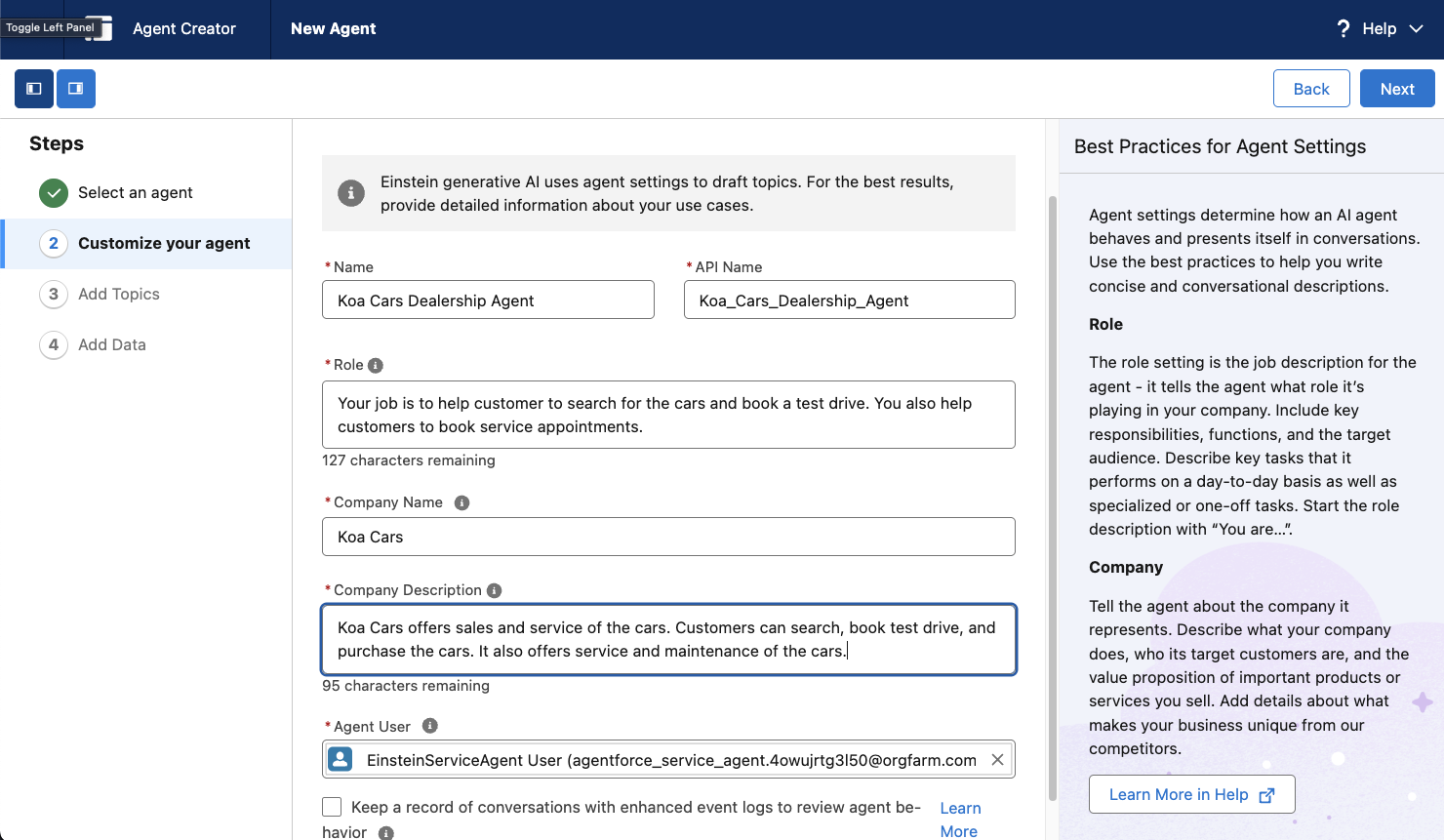Click the info icon in the AI banner
Screen dimensions: 1444x840
click(x=351, y=192)
